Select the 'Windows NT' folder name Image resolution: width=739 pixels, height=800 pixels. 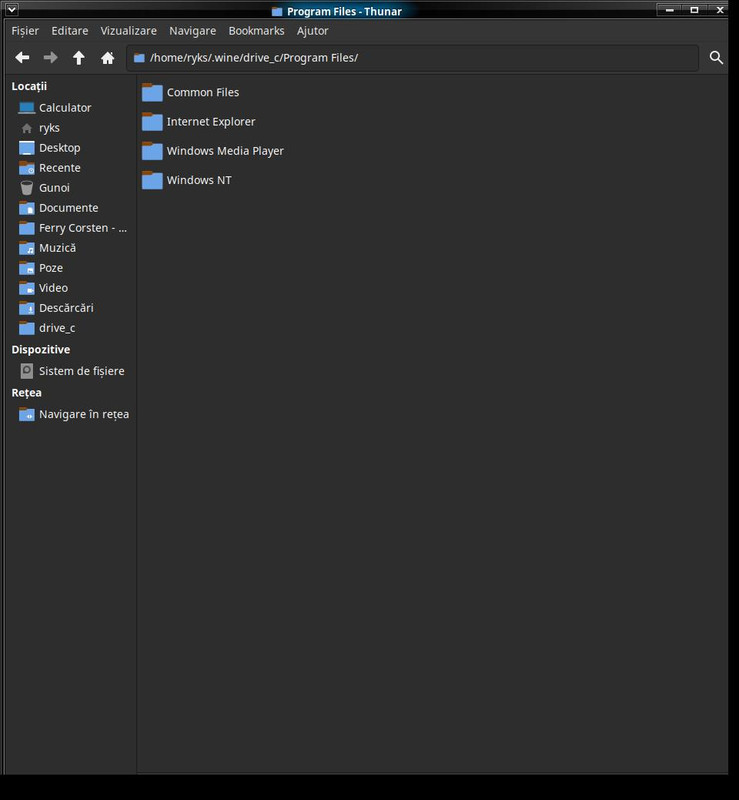[x=199, y=180]
